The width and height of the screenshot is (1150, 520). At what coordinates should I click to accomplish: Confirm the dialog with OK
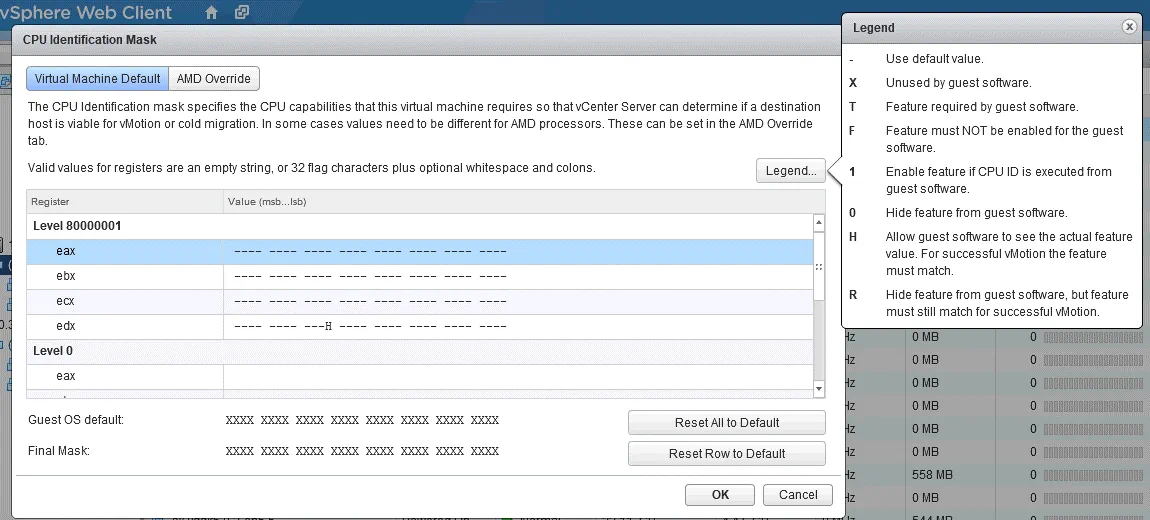(x=720, y=495)
